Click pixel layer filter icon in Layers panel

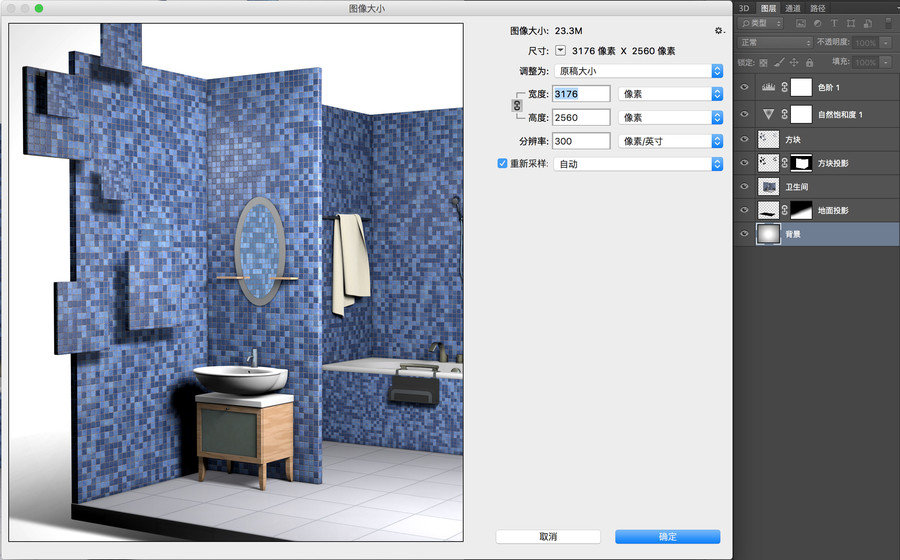click(x=801, y=24)
